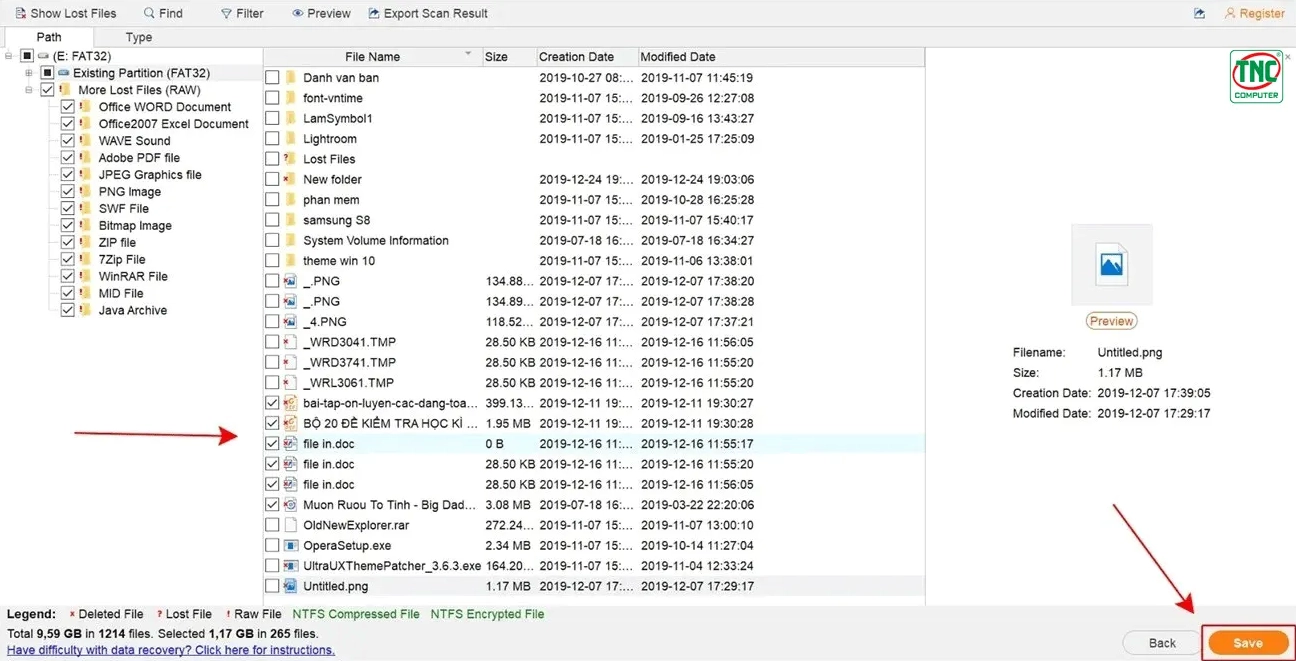Check the checkbox next to OldNewExplorer.rar

(272, 524)
